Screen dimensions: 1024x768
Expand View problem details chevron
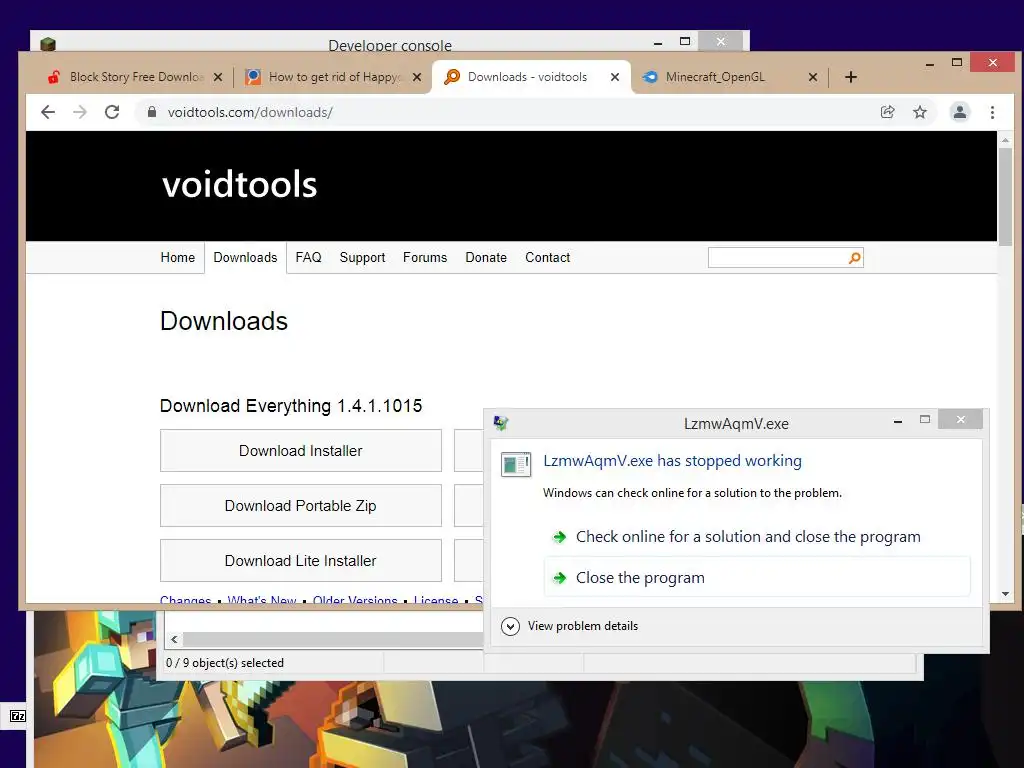[510, 626]
